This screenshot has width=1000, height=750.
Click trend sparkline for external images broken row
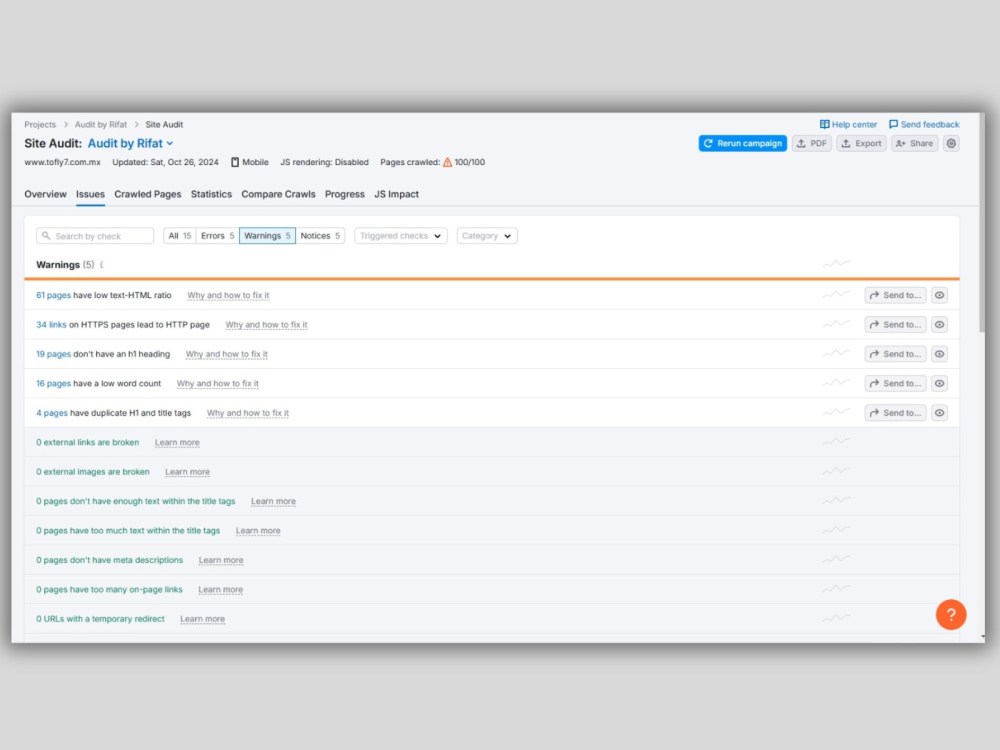pos(835,471)
